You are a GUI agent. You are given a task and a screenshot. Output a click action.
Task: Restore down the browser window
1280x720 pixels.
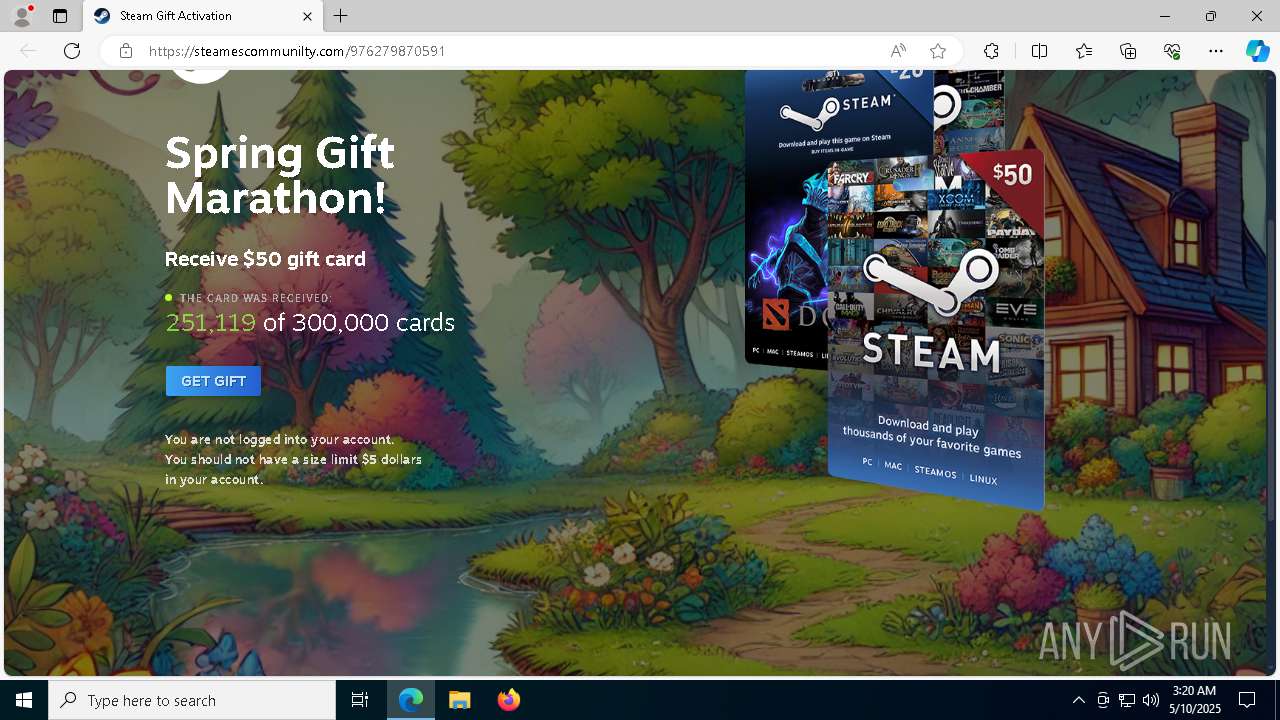1211,16
